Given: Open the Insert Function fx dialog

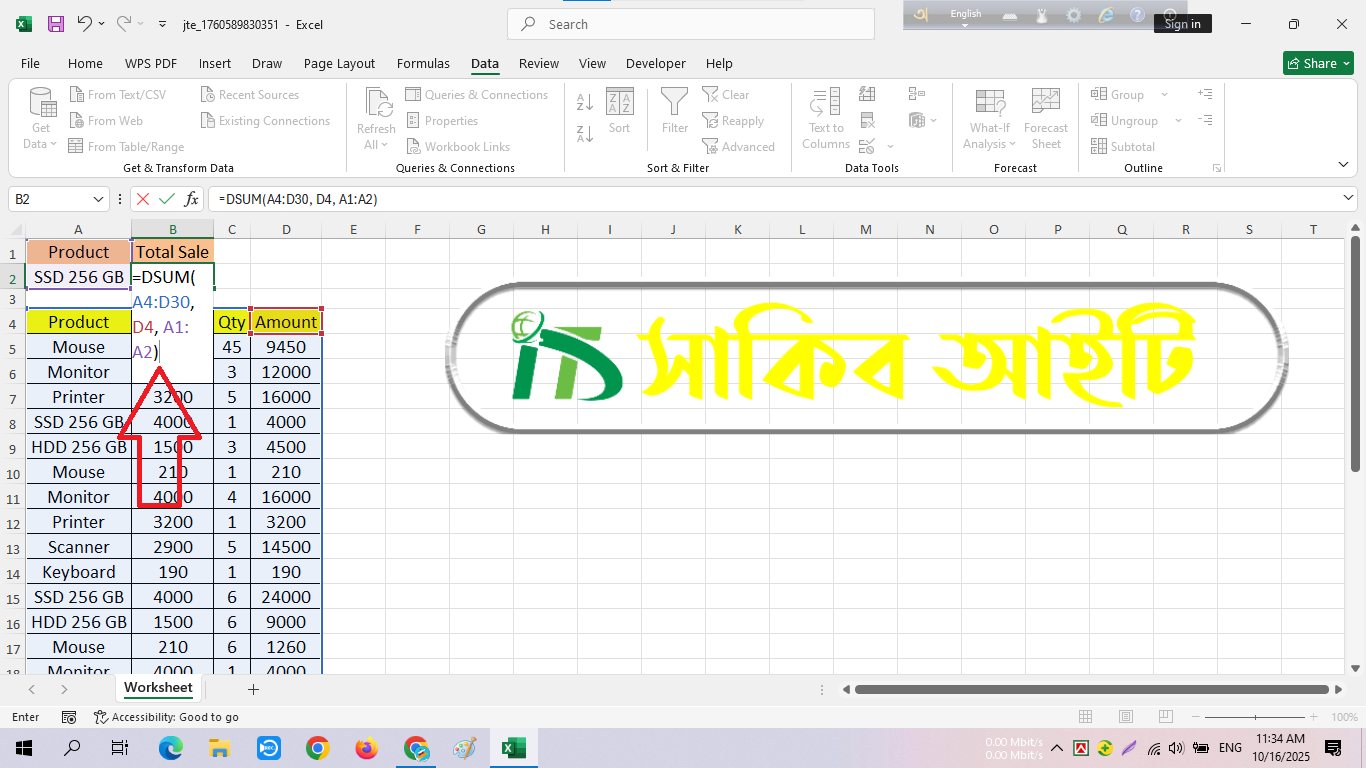Looking at the screenshot, I should 190,199.
